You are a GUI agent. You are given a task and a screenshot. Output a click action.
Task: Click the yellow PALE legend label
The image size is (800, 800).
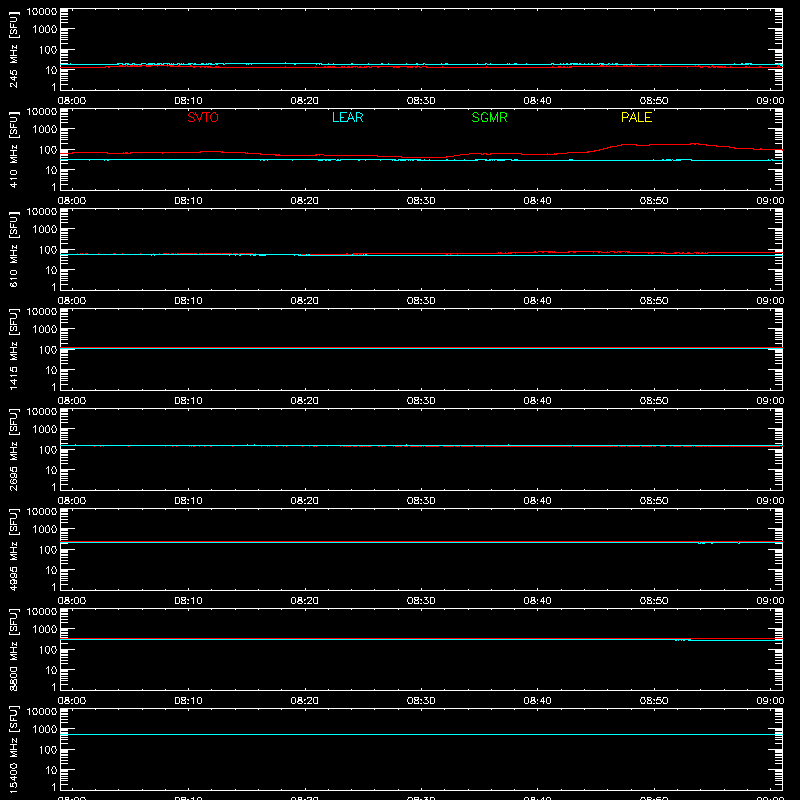[636, 117]
